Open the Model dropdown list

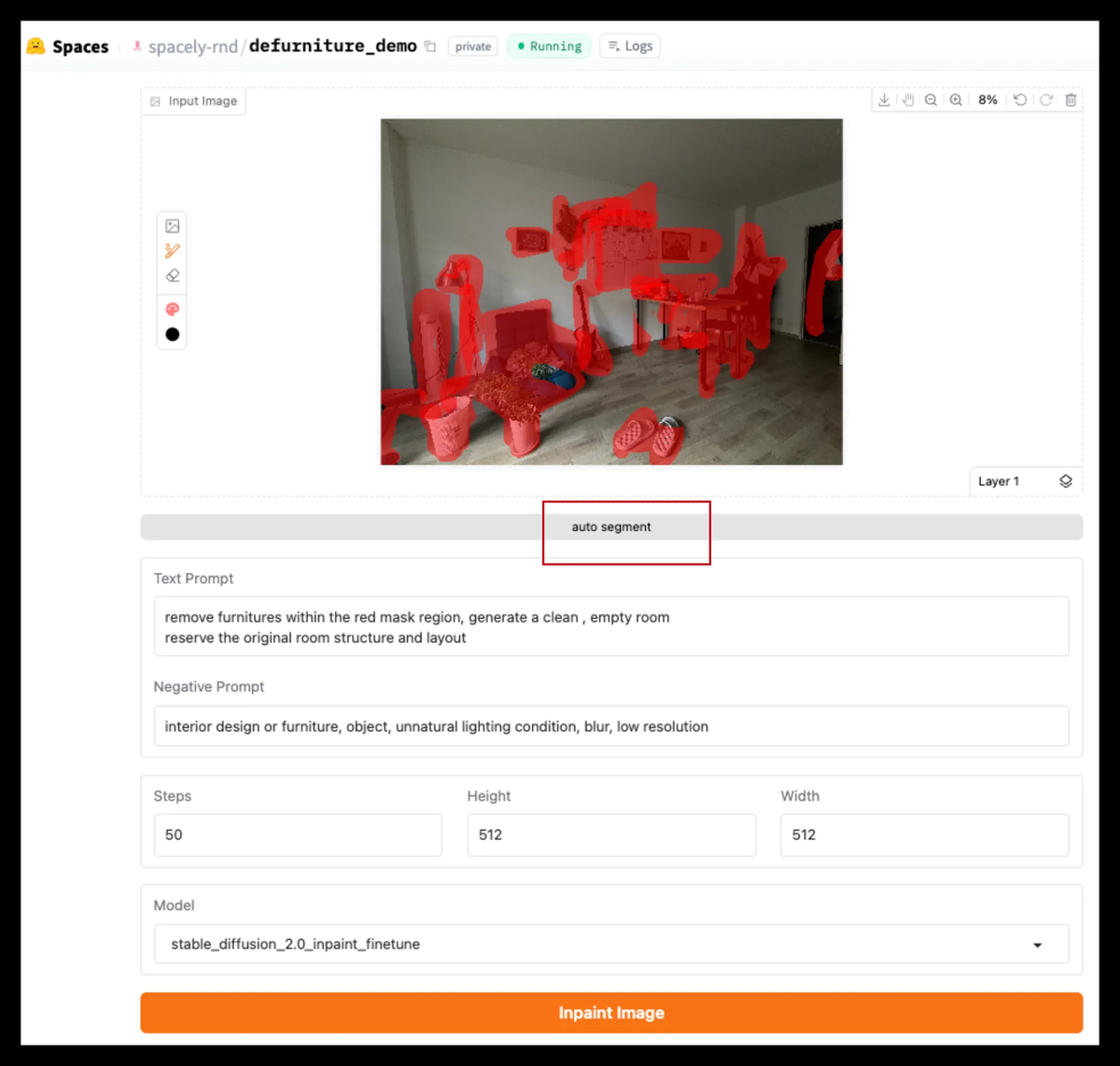[x=611, y=944]
